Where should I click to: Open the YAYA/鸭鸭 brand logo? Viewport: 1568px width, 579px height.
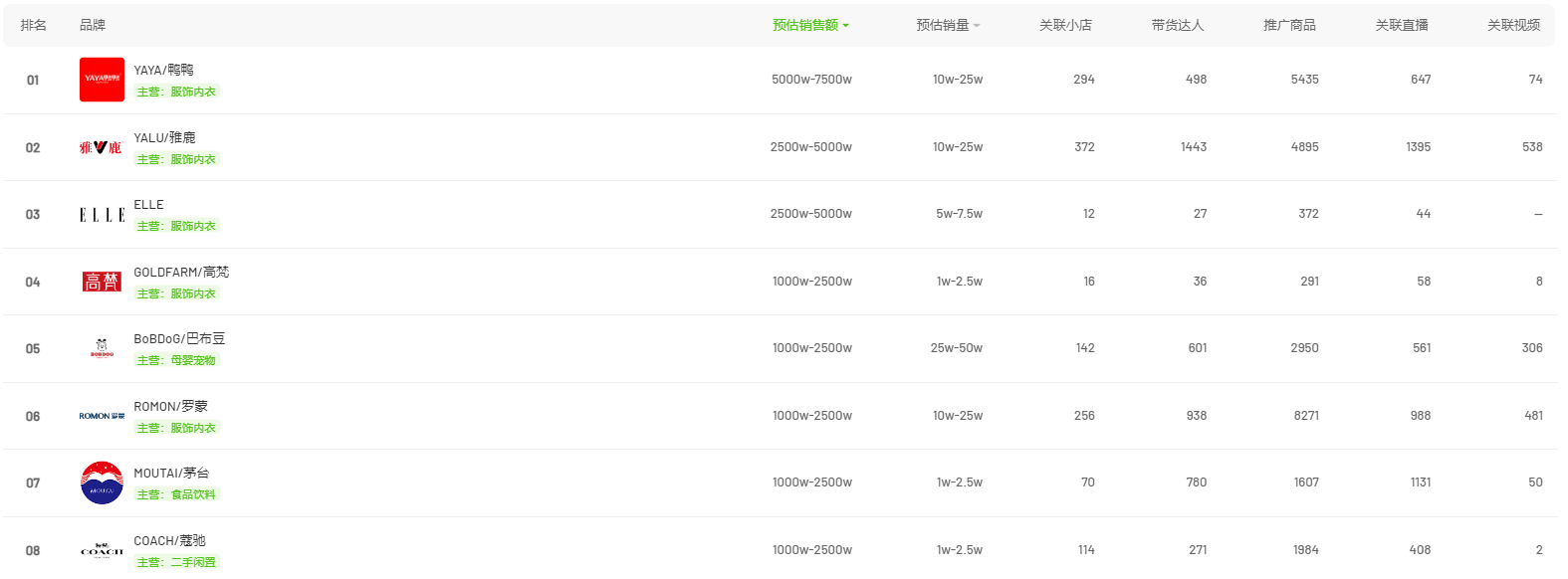click(x=102, y=80)
